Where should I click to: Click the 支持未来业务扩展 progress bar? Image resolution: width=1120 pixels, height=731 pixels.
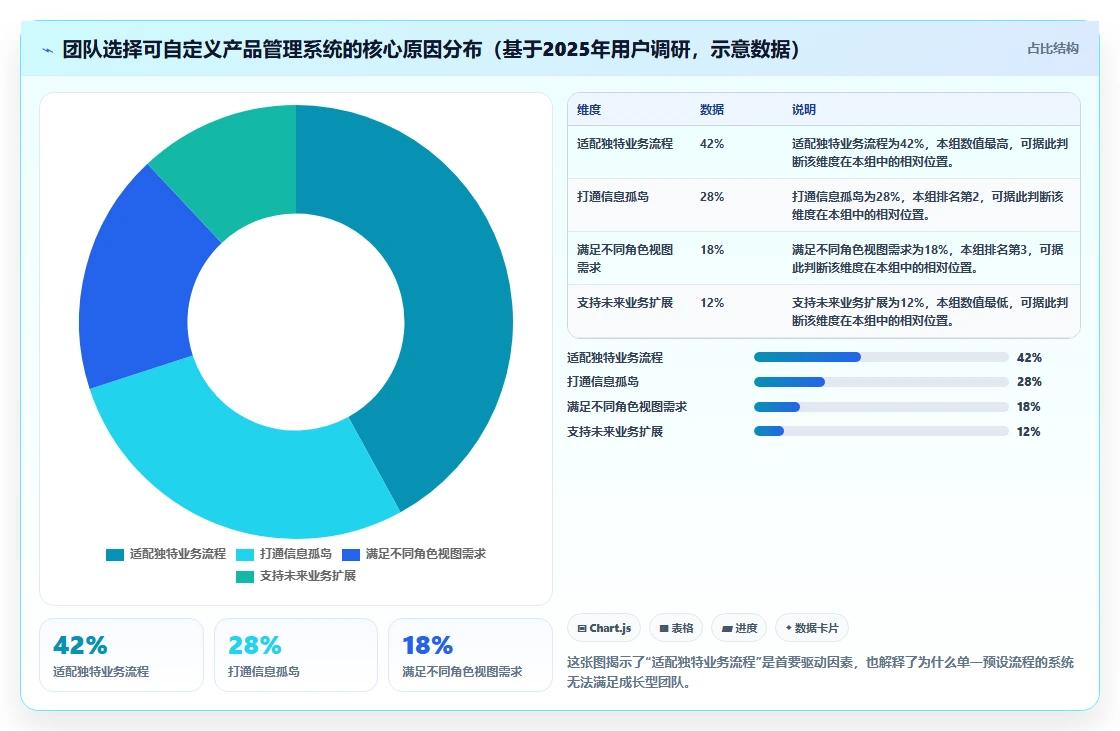[x=881, y=432]
